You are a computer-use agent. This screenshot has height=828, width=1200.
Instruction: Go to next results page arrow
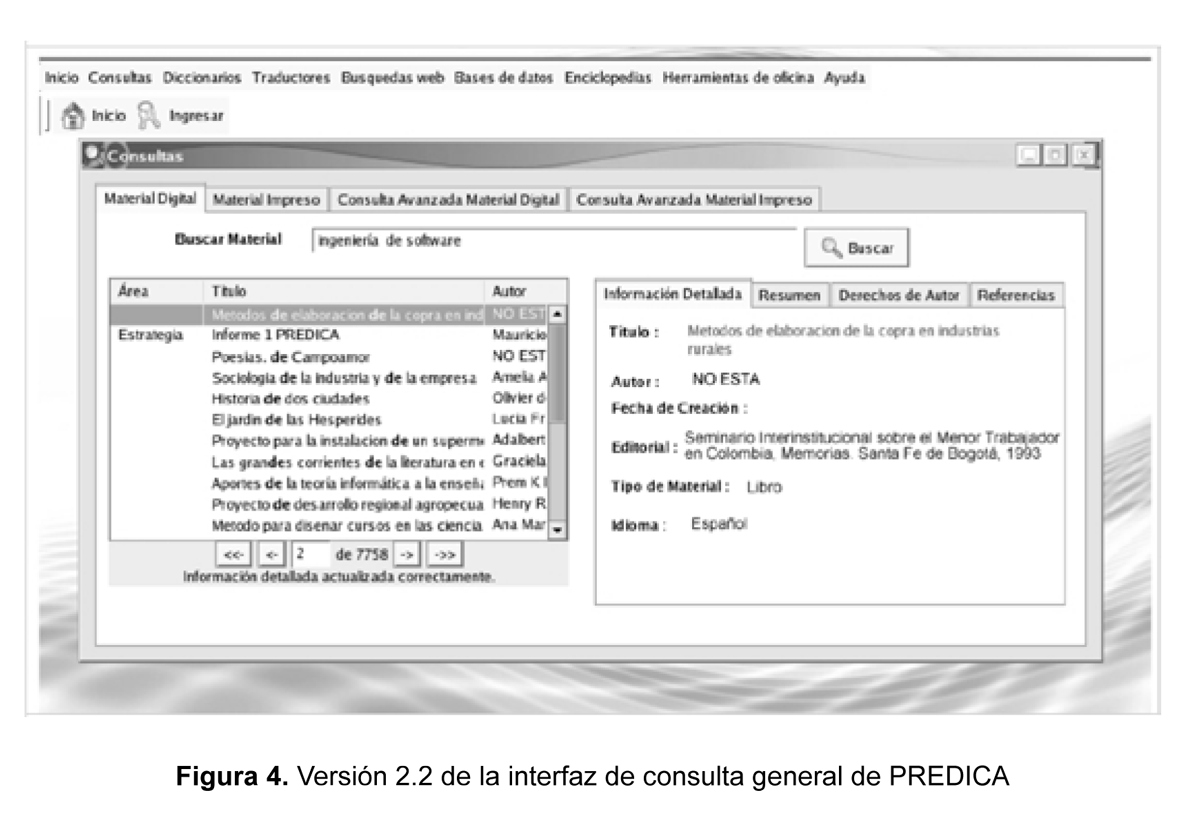[x=406, y=553]
